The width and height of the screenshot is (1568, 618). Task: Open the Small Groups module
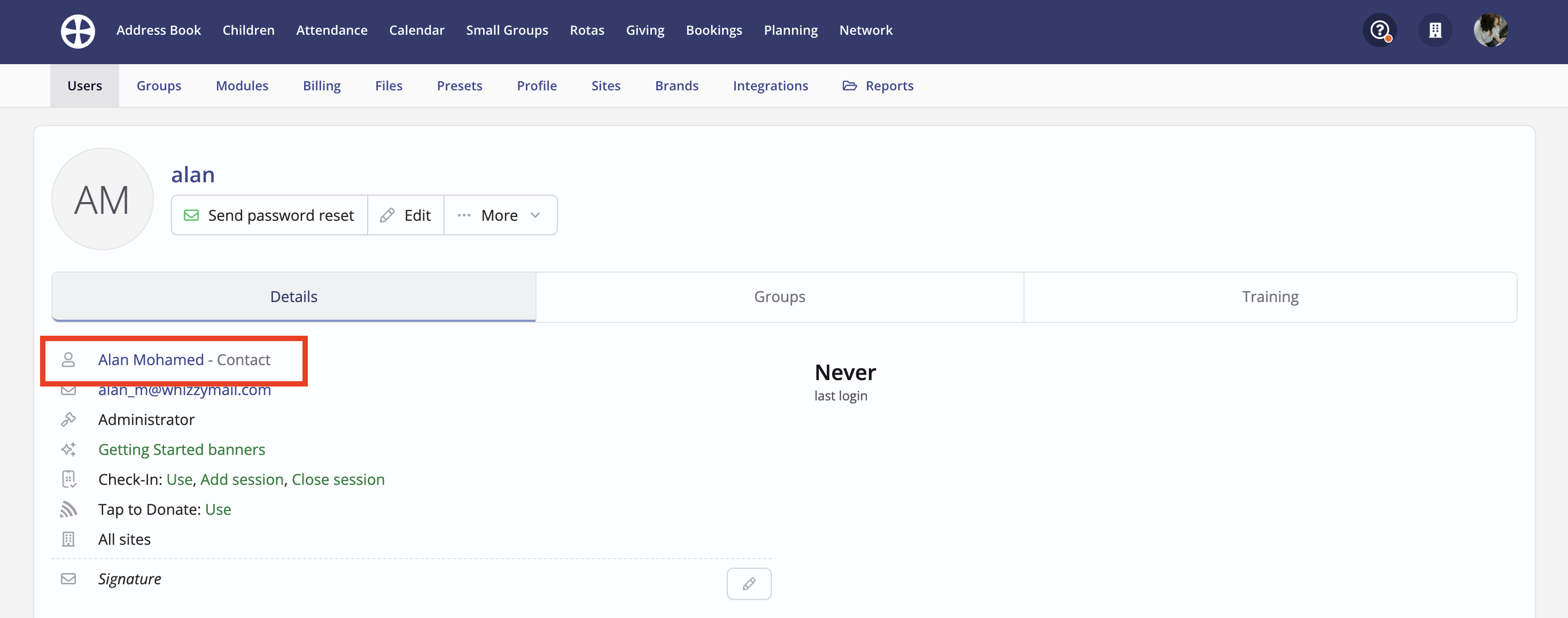(x=507, y=30)
